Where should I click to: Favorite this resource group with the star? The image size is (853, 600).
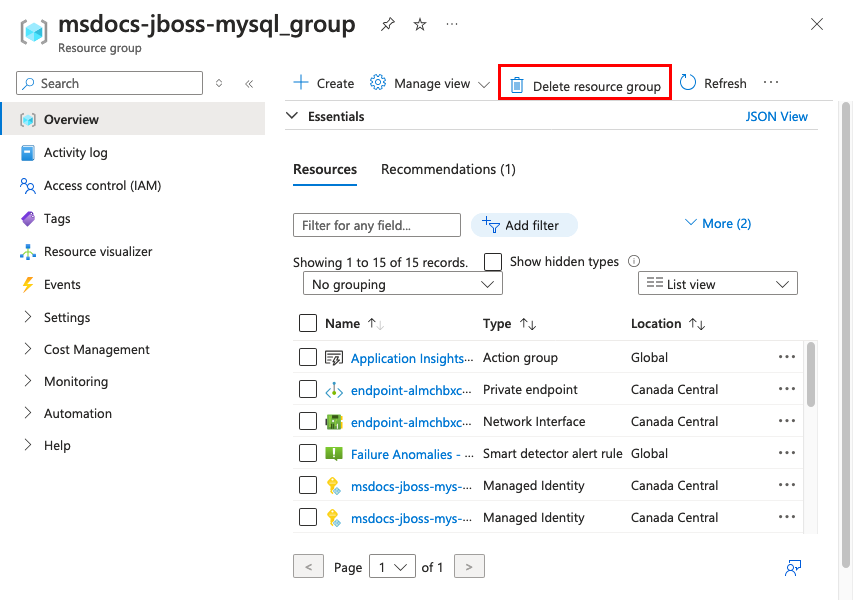coord(420,25)
